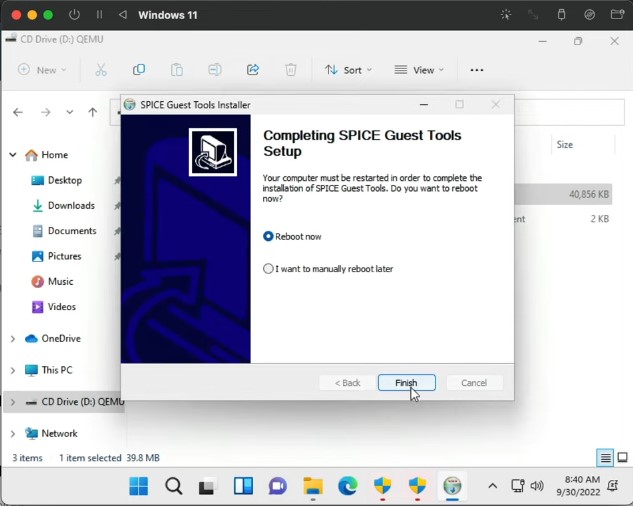
Task: Go forward with the right arrow
Action: pyautogui.click(x=46, y=112)
